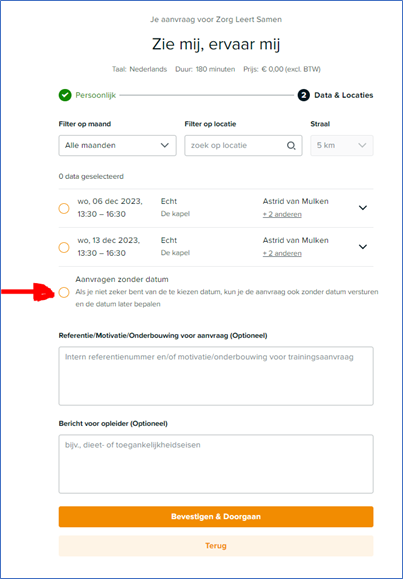Expand details for the 06 dec session
Viewport: 403px width, 579px height.
click(x=363, y=208)
